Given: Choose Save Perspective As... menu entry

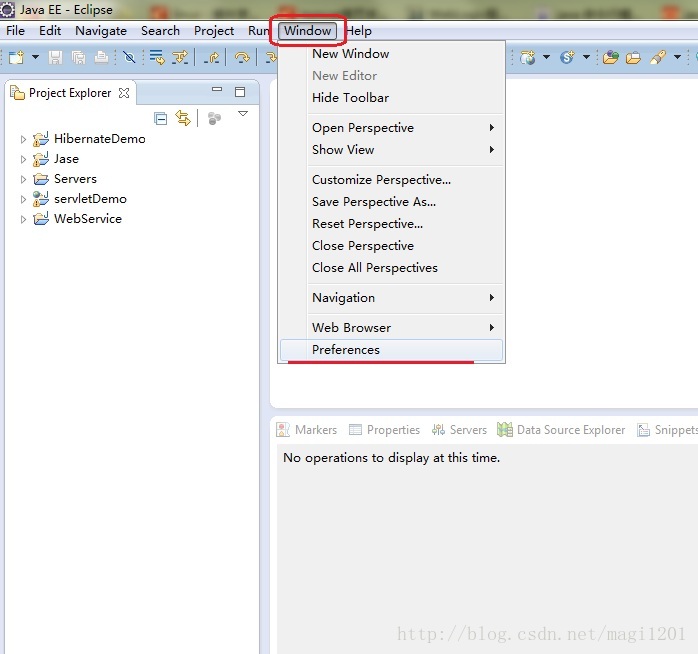Looking at the screenshot, I should click(391, 202).
